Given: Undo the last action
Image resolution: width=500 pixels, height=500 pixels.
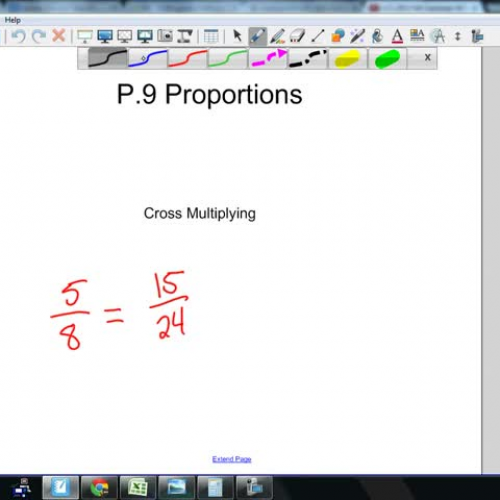Looking at the screenshot, I should [x=19, y=36].
